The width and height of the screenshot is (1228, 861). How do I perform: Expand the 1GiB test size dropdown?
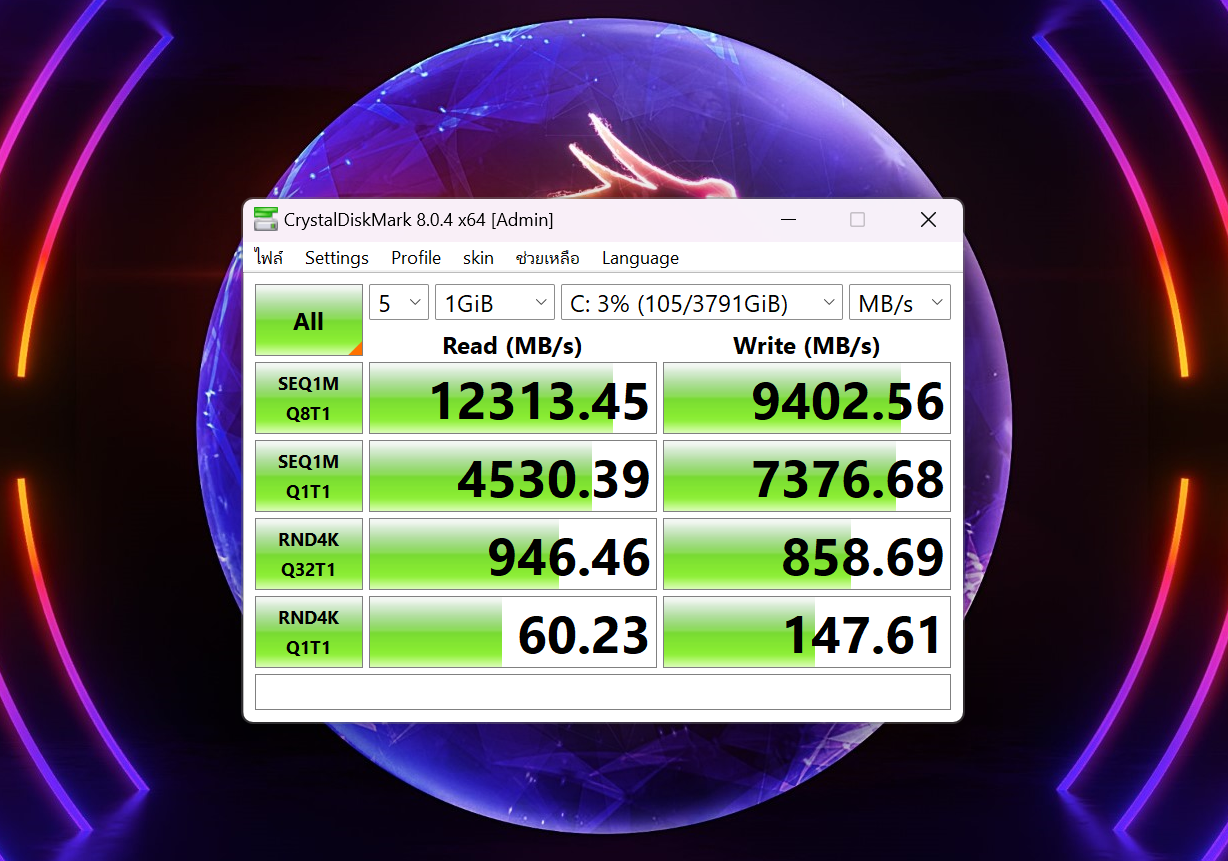tap(495, 303)
